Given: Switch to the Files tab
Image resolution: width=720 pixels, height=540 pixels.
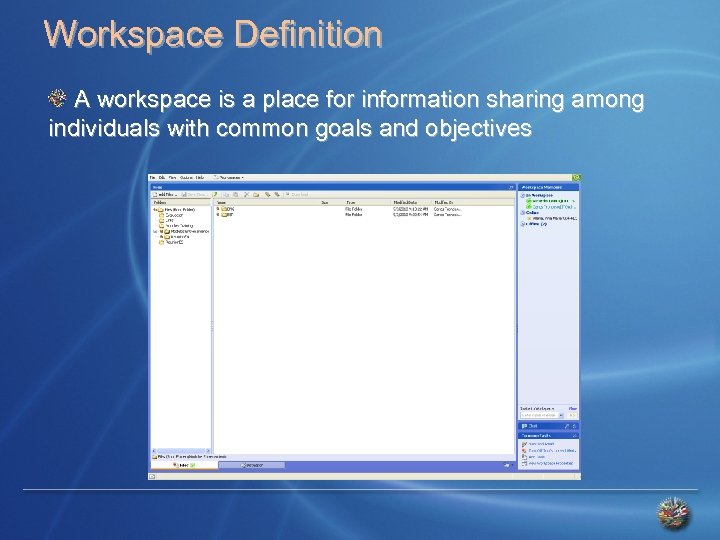Looking at the screenshot, I should [184, 465].
